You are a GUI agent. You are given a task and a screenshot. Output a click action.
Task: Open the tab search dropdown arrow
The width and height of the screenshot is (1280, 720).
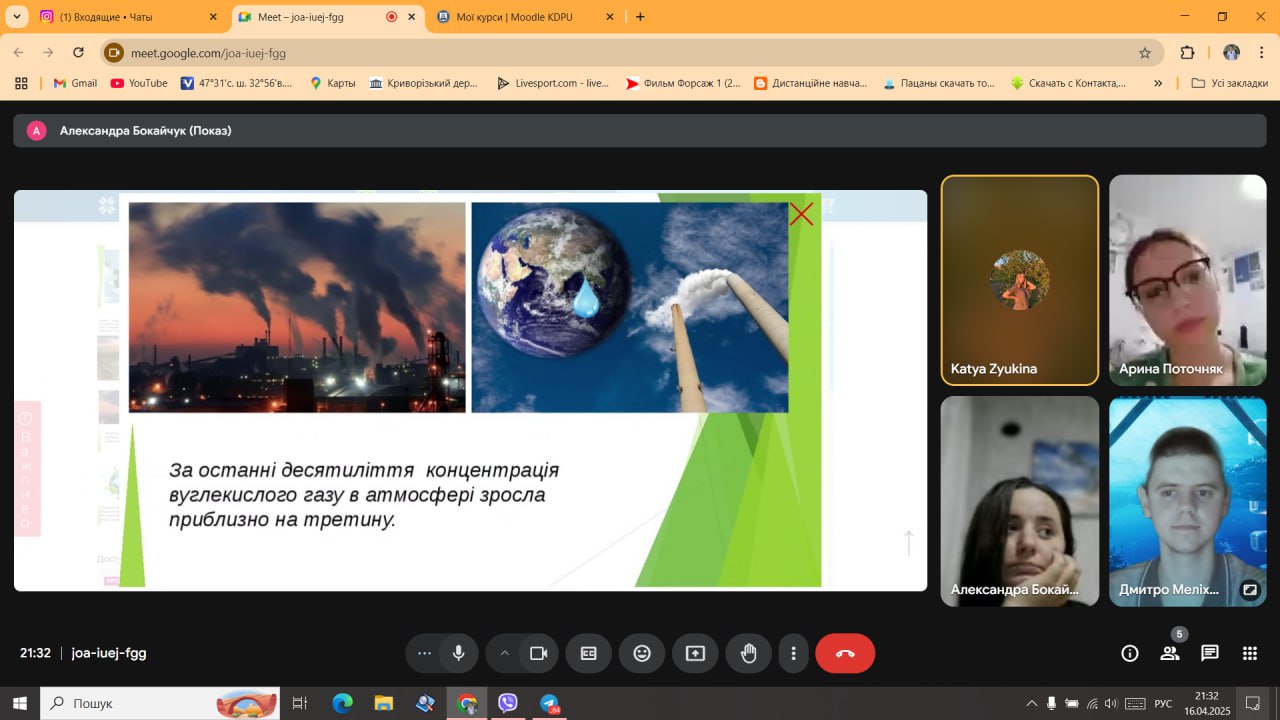coord(16,17)
